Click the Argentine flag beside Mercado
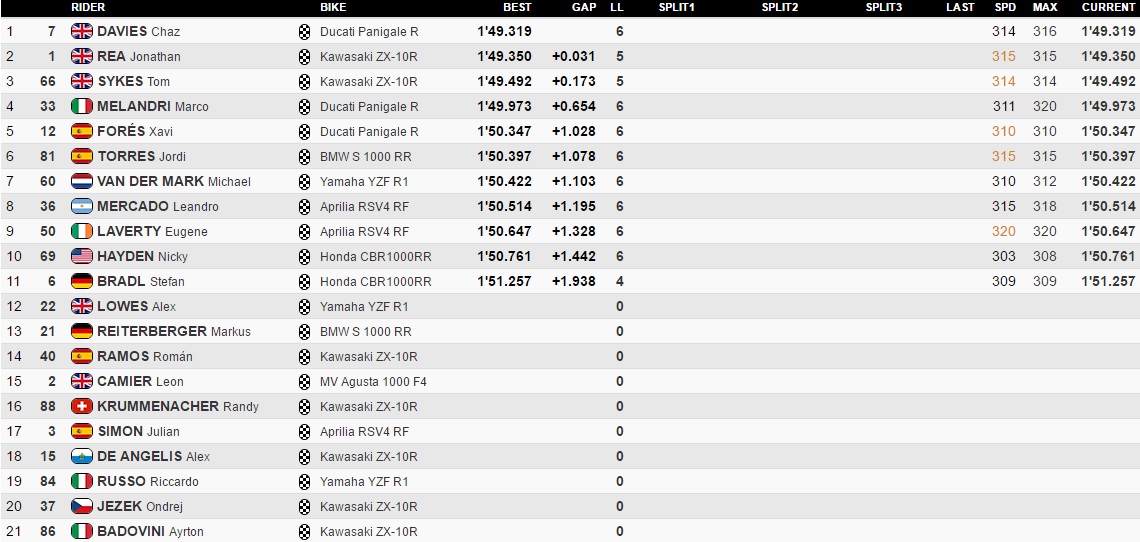The width and height of the screenshot is (1140, 542). pyautogui.click(x=82, y=206)
